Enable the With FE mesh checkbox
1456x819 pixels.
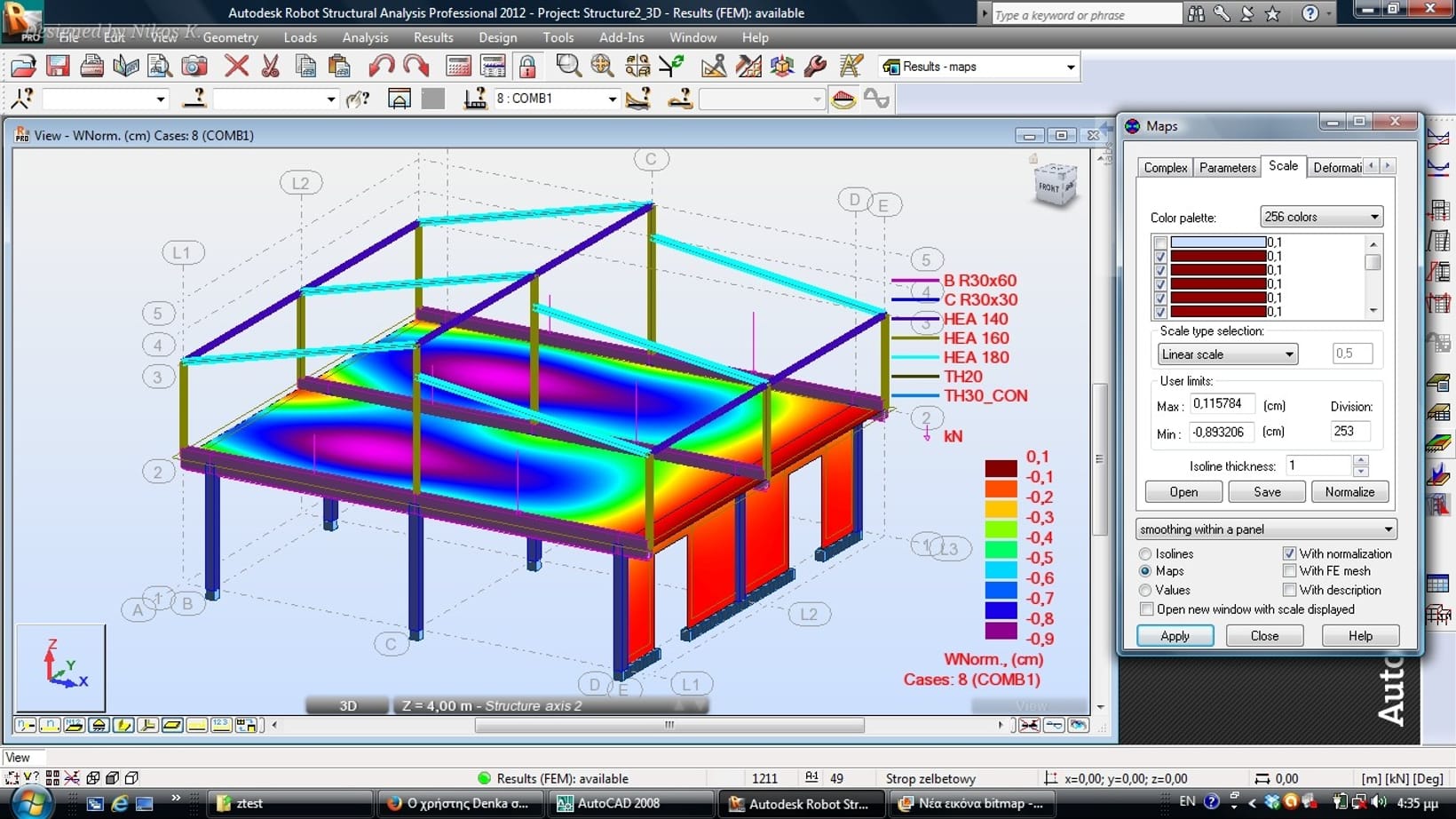tap(1289, 571)
